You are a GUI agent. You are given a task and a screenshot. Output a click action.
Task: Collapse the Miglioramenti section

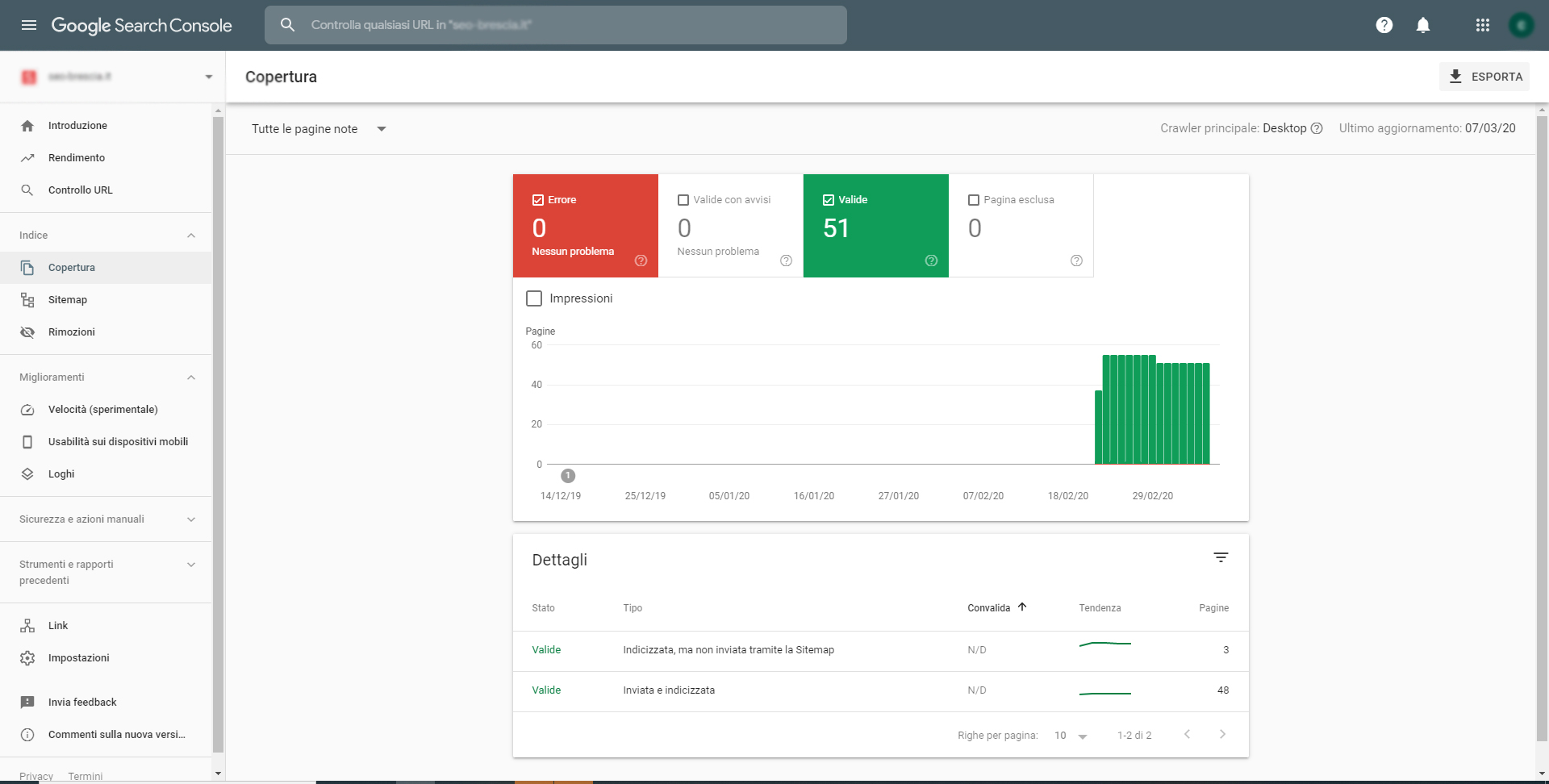coord(191,377)
